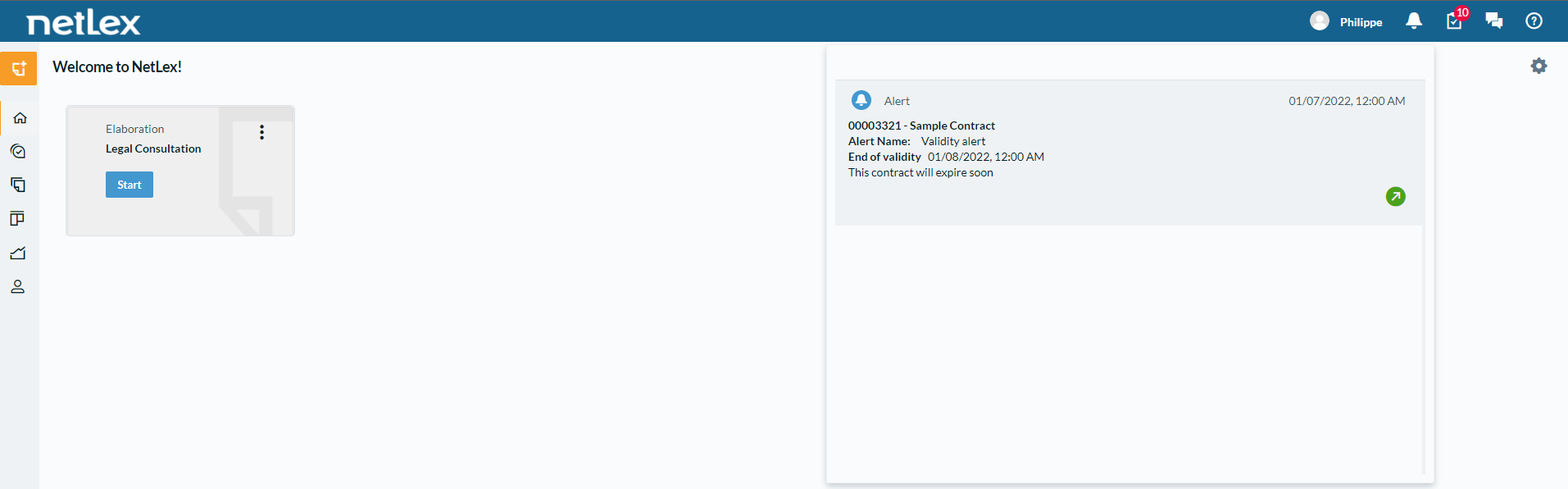
Task: Open dashboard settings gear
Action: point(1539,66)
